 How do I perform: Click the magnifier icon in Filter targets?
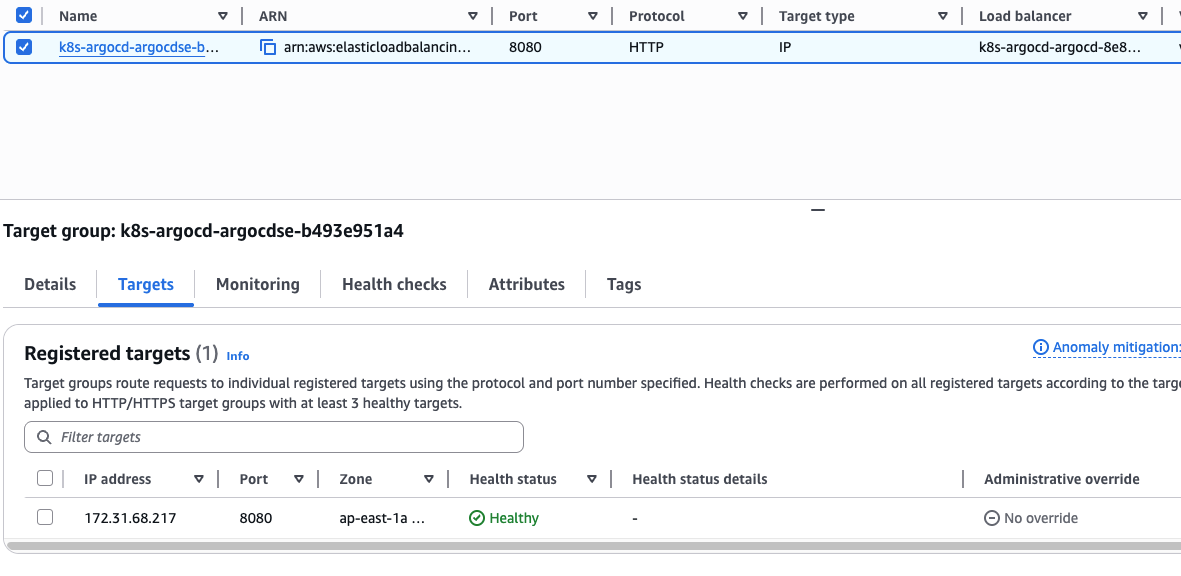click(x=44, y=437)
